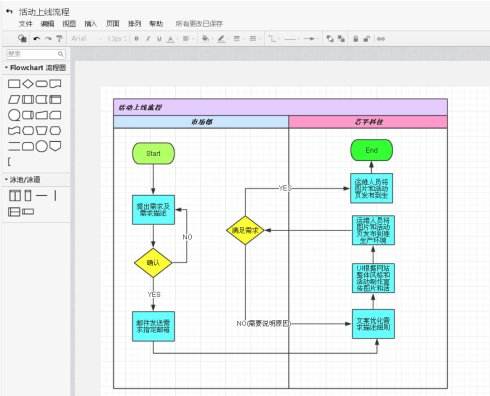Click the redo arrow in the toolbar

tap(48, 39)
